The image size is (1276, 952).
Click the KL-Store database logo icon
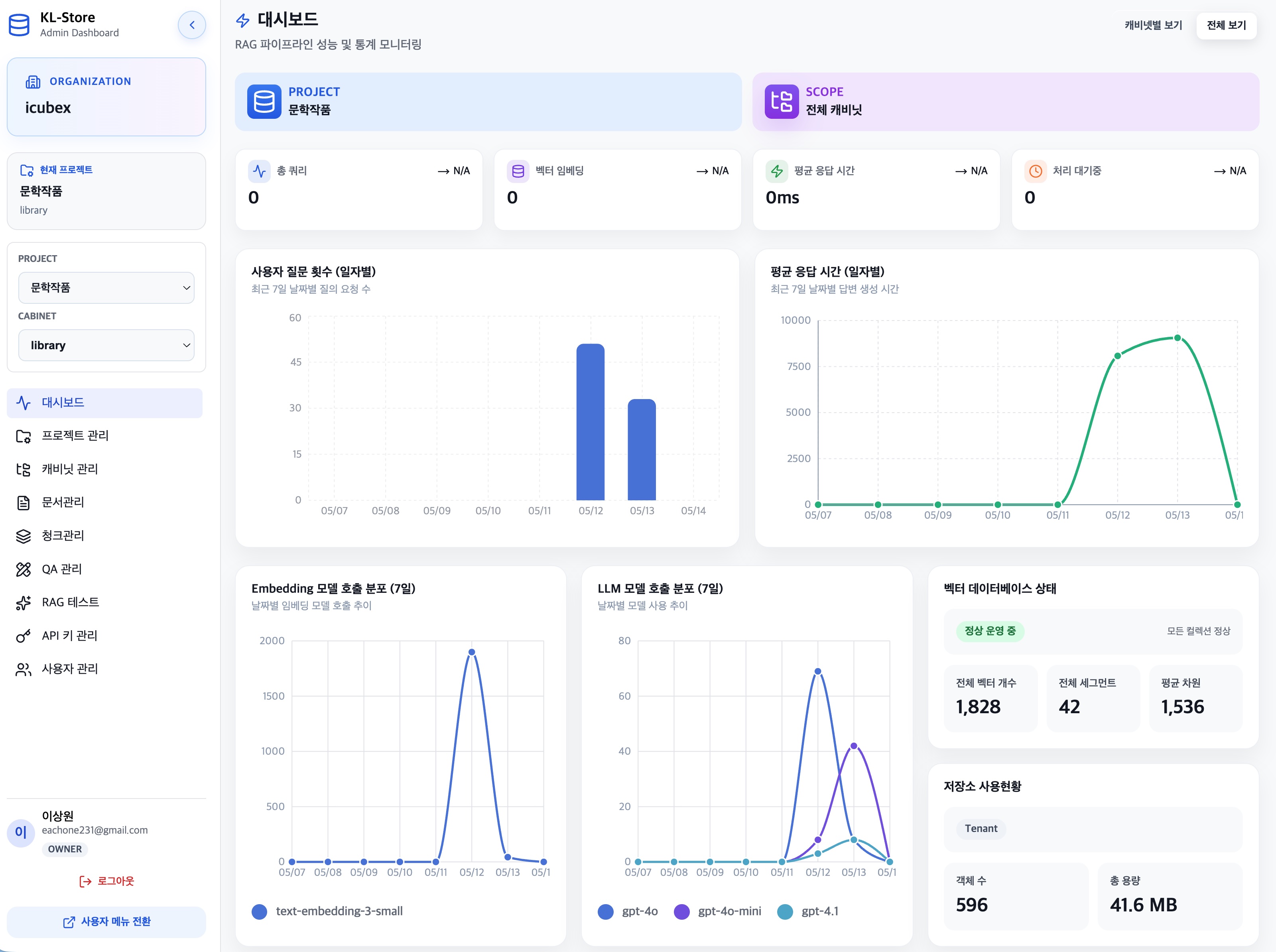(x=19, y=25)
